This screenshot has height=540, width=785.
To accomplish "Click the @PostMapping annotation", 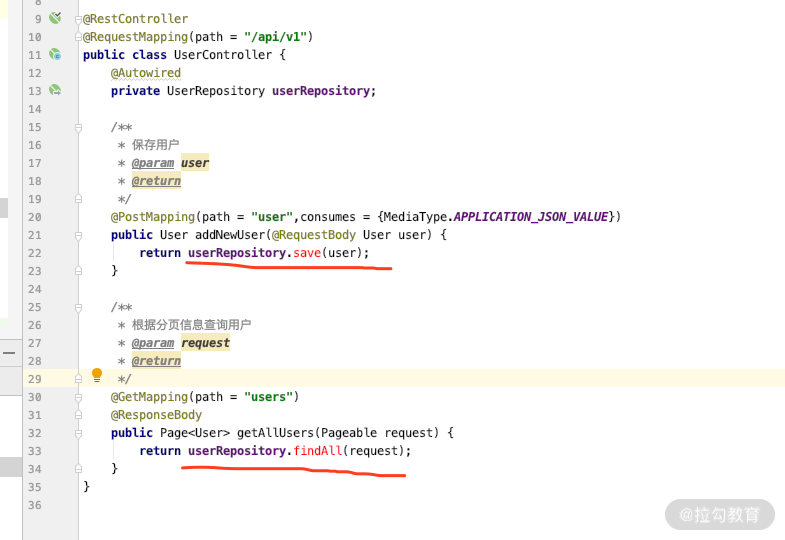I will click(x=153, y=217).
